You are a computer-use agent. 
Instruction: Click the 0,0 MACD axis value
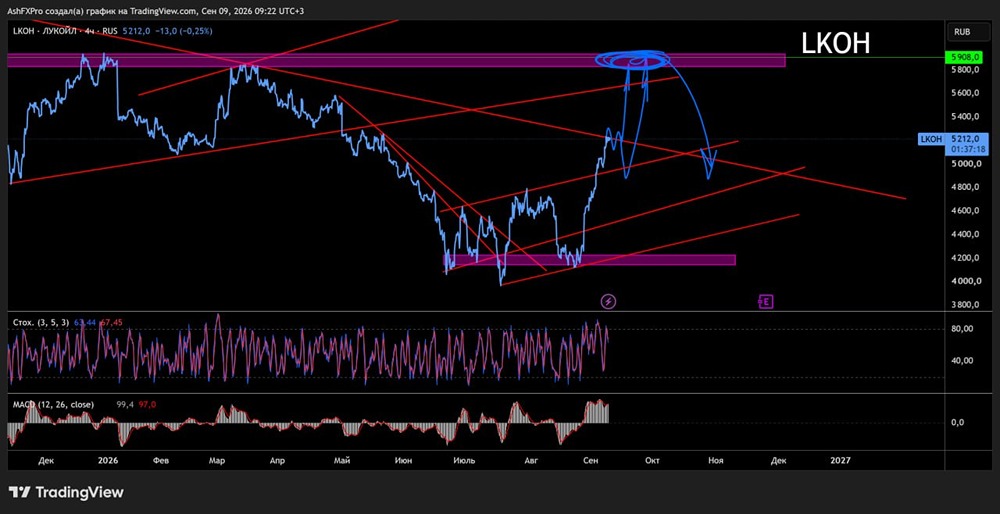(x=959, y=422)
